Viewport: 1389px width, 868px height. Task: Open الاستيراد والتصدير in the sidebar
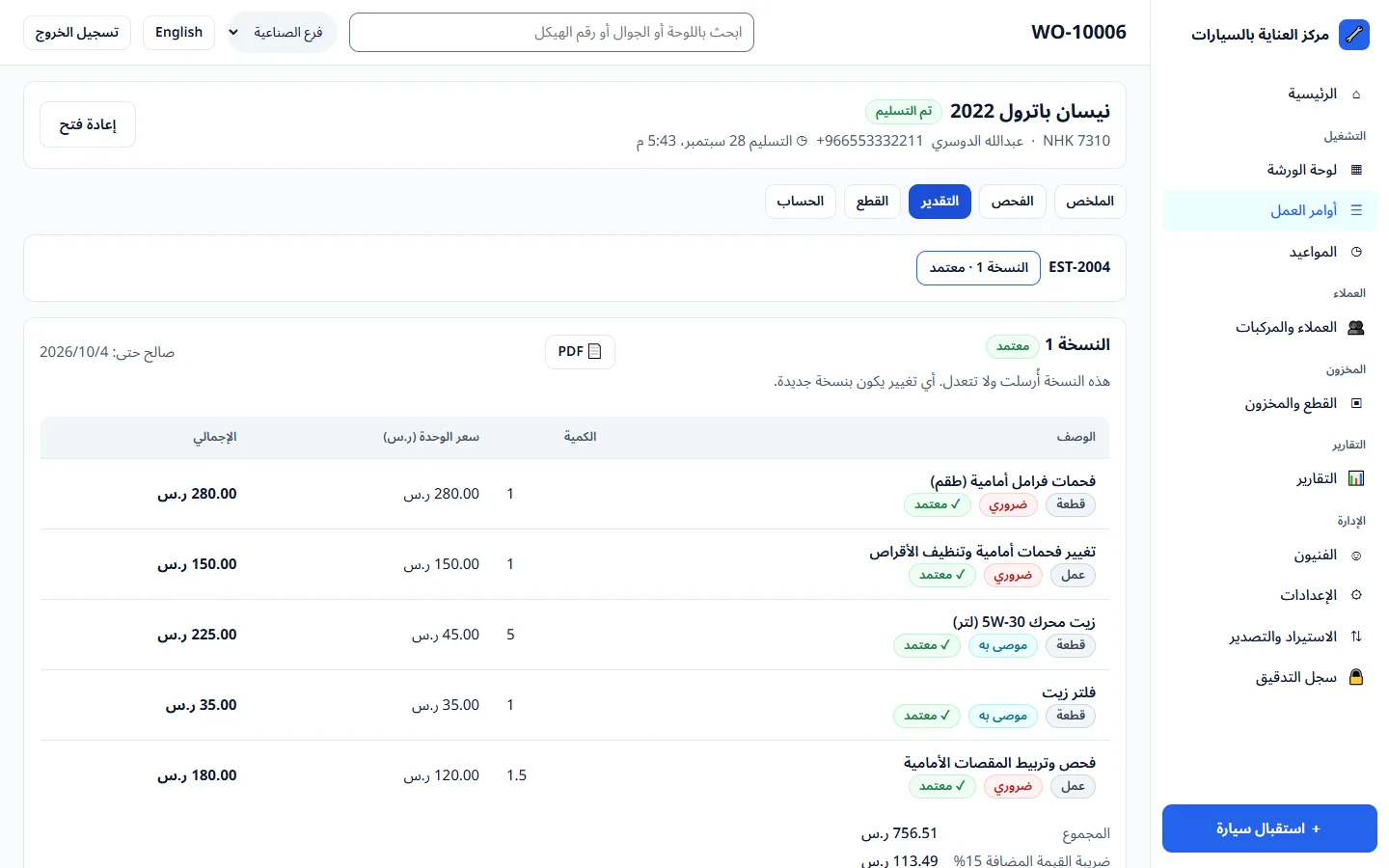point(1269,637)
